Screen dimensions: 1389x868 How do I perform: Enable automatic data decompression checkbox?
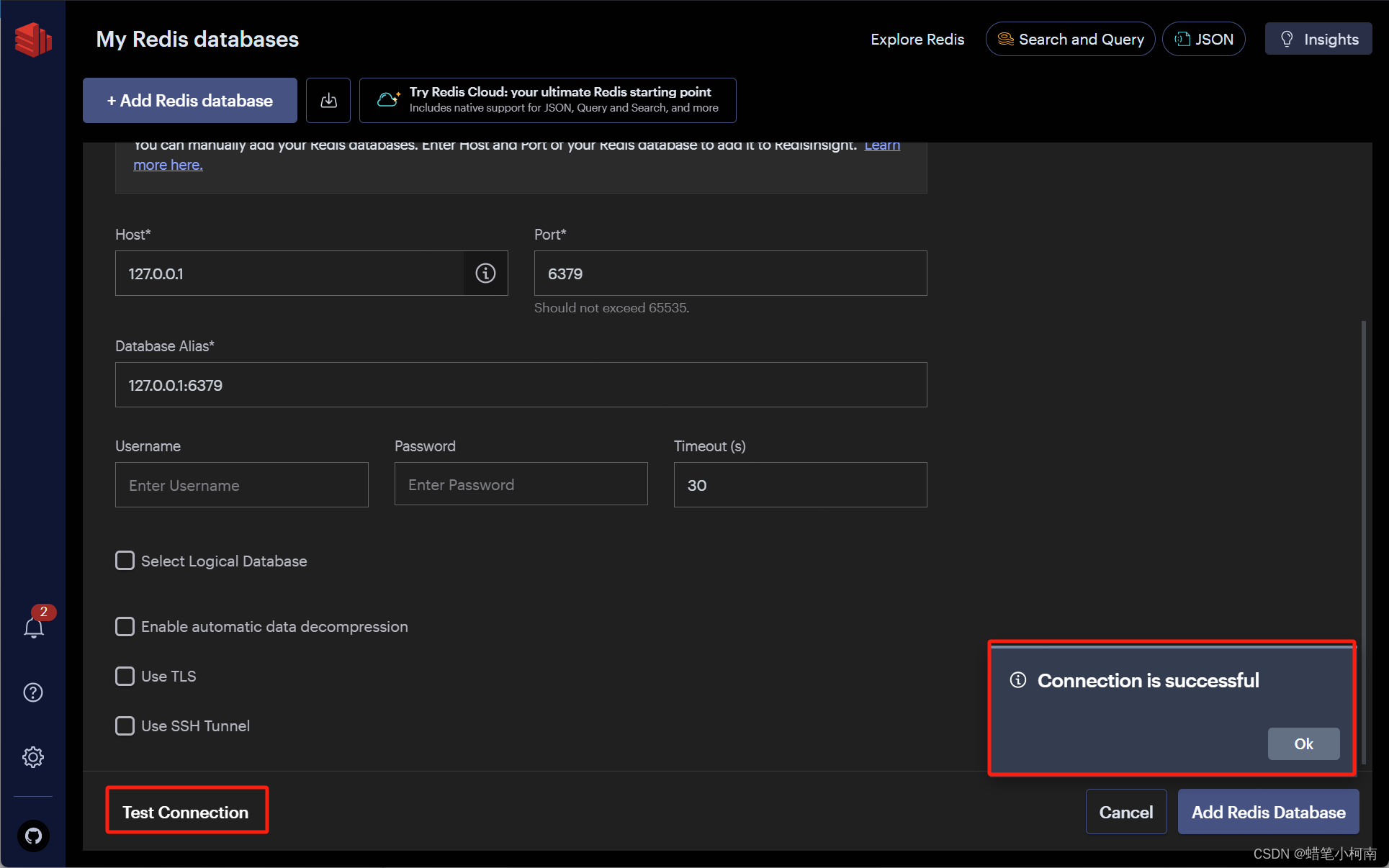(125, 627)
